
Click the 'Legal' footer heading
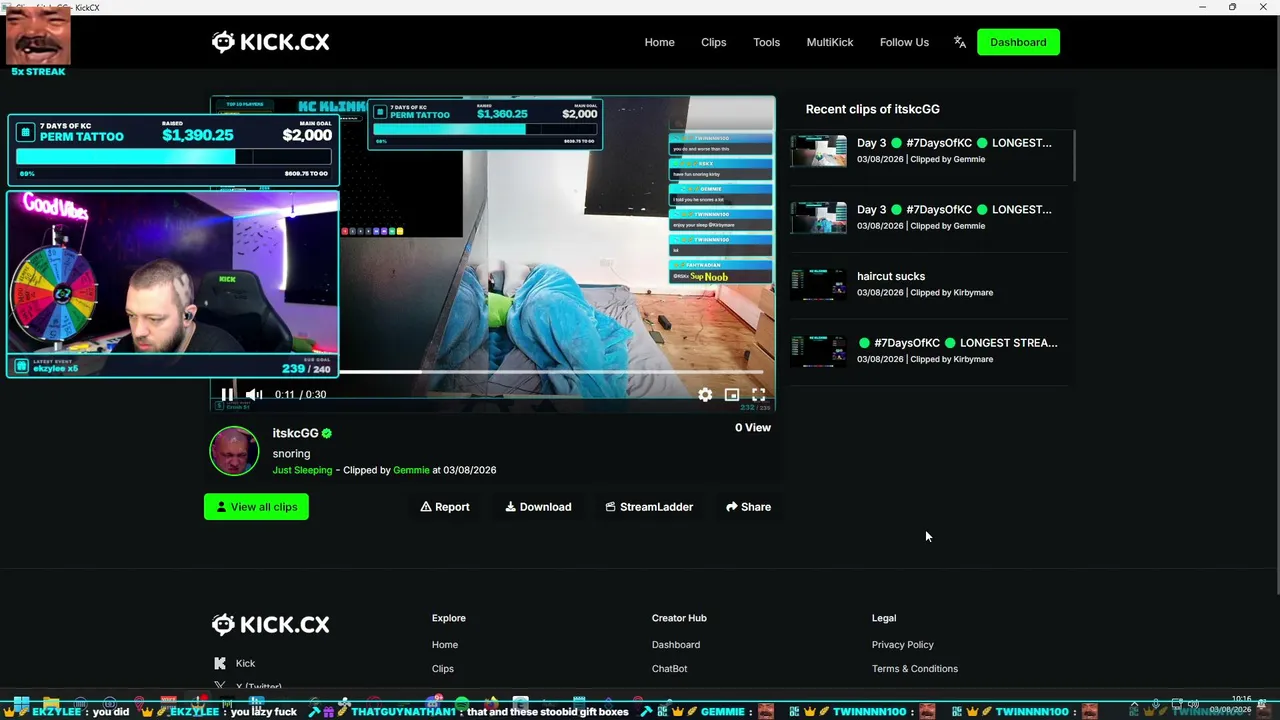click(x=884, y=618)
